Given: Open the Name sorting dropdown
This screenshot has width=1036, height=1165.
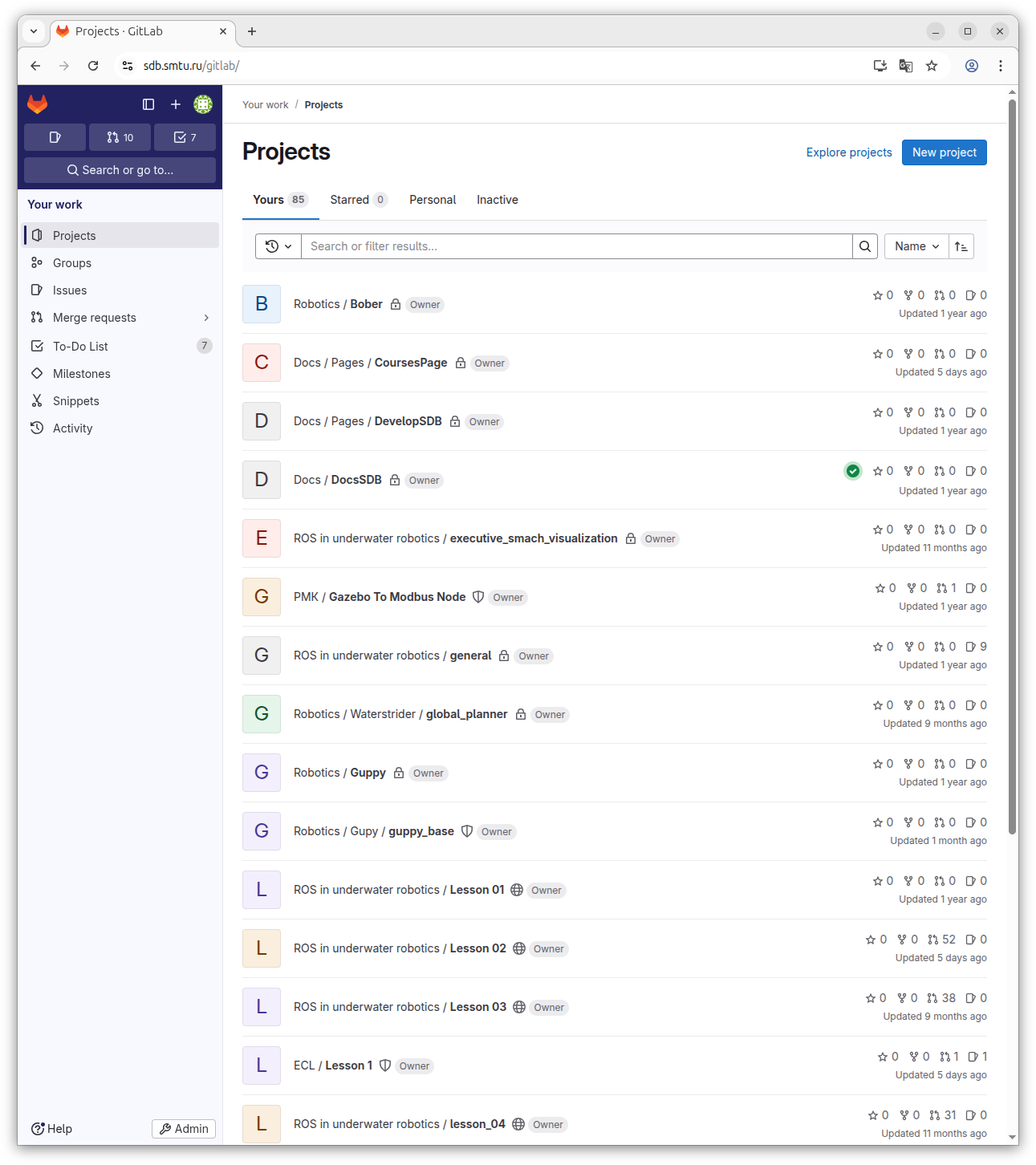Looking at the screenshot, I should click(x=916, y=246).
